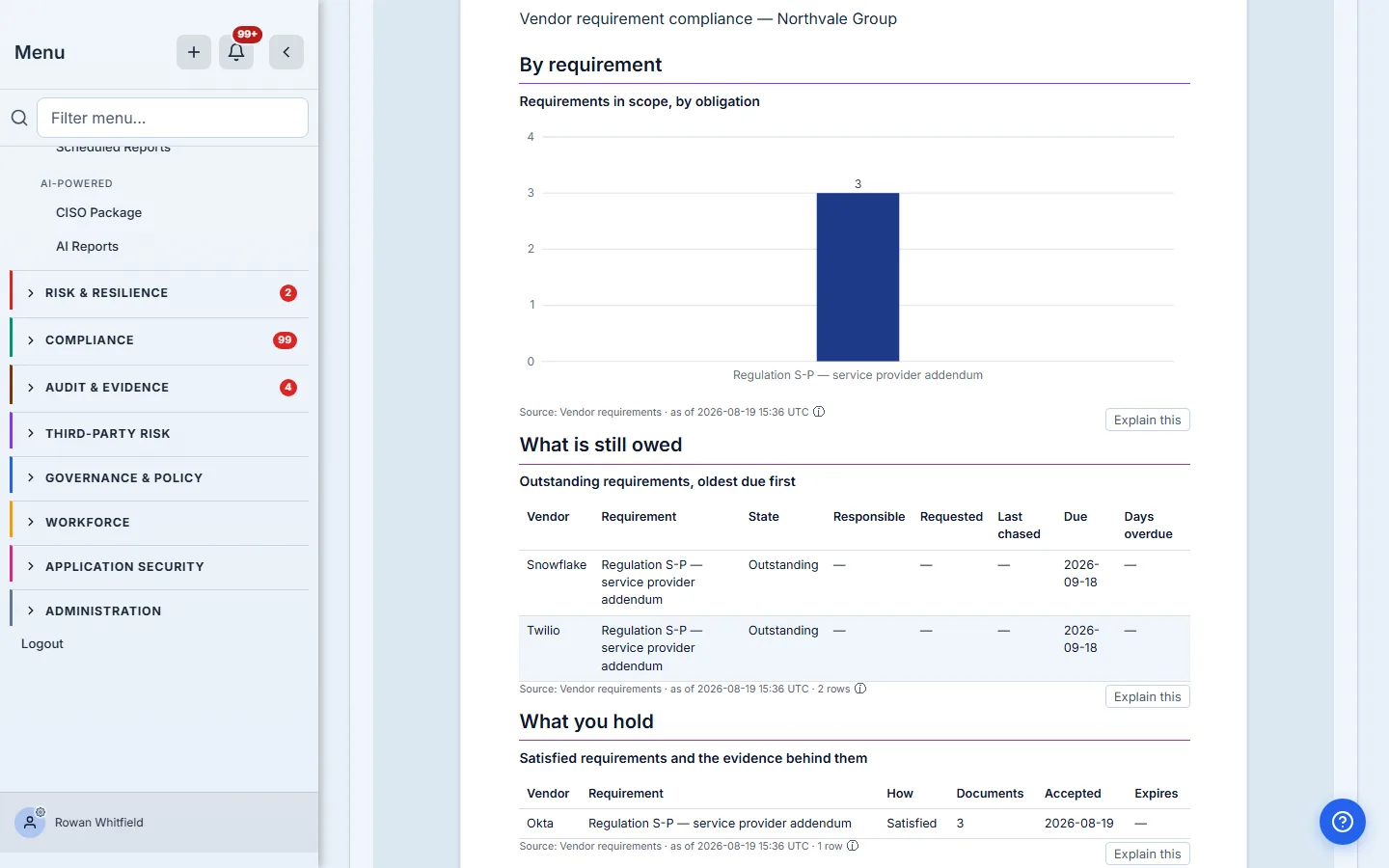1389x868 pixels.
Task: Open notifications bell icon
Action: 236,52
